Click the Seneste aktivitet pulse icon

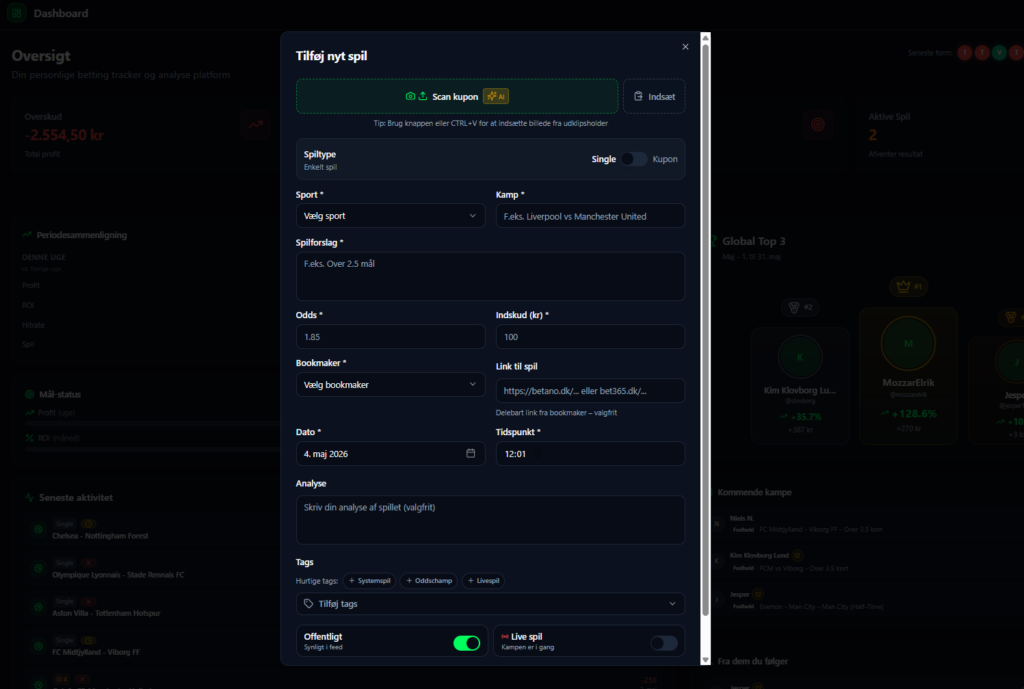tap(29, 498)
